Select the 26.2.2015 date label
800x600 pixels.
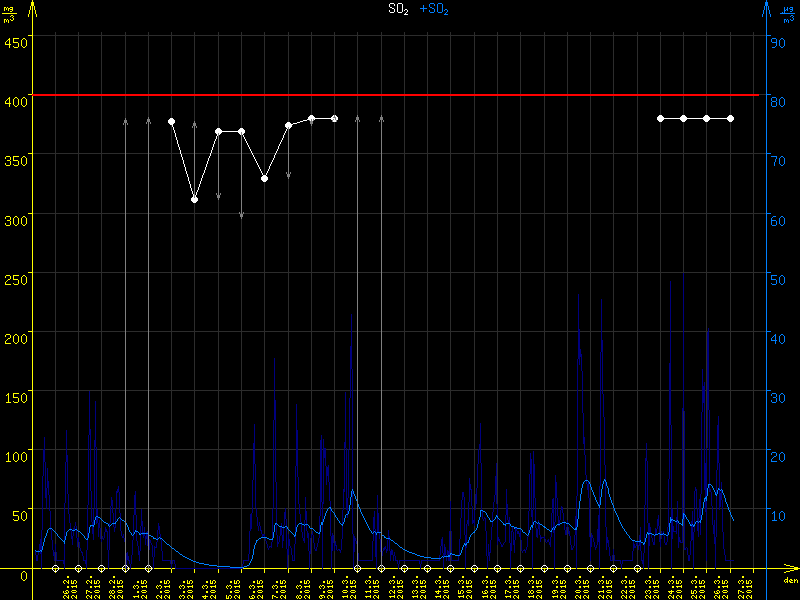pos(67,585)
